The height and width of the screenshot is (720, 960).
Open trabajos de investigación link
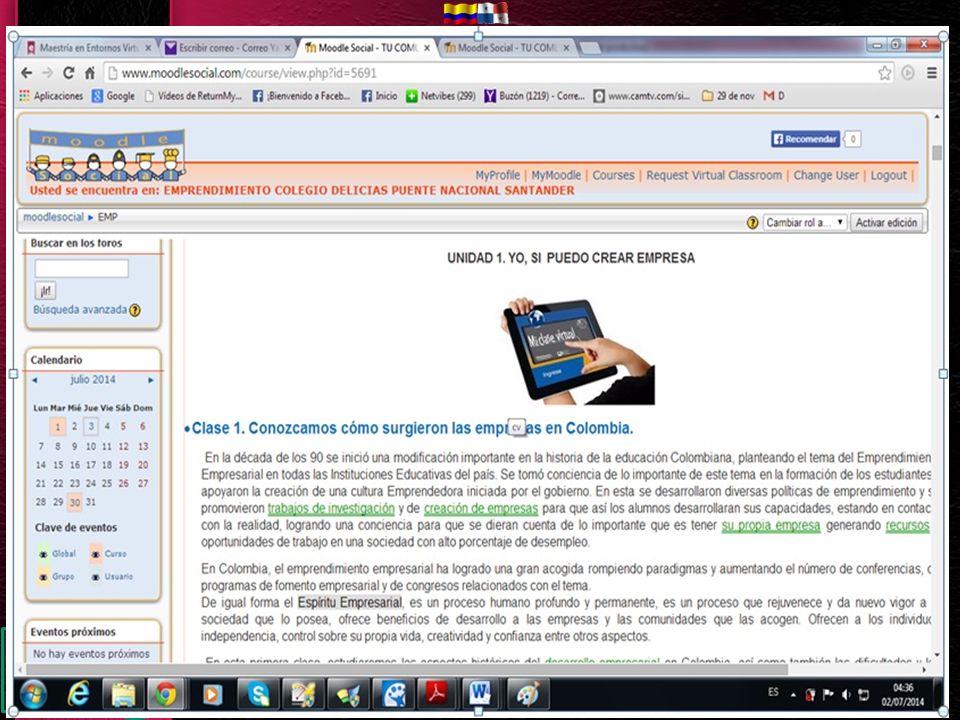tap(331, 508)
